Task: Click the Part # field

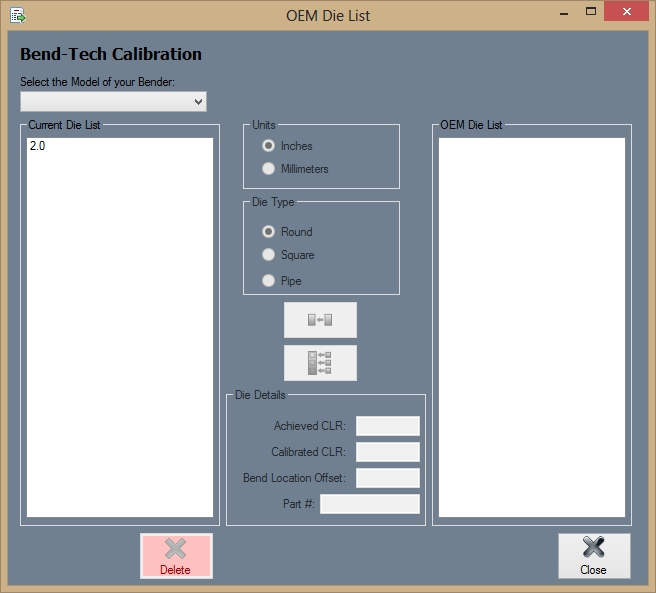Action: point(370,504)
